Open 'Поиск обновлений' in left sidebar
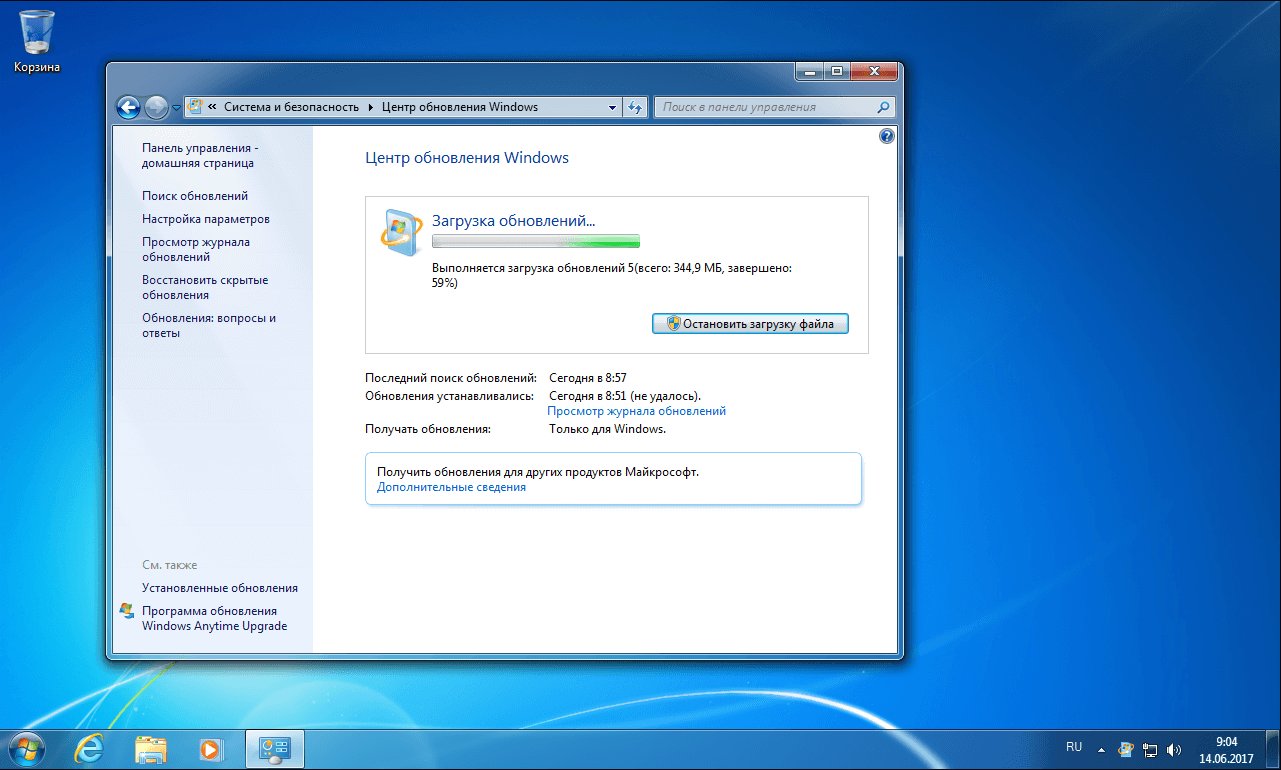The image size is (1281, 770). tap(195, 196)
